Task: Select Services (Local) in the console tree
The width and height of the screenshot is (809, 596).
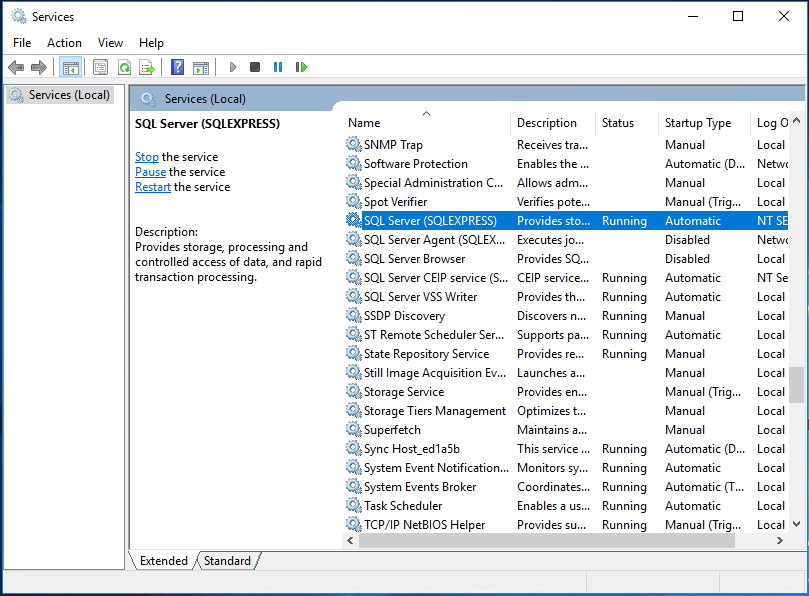Action: 69,95
